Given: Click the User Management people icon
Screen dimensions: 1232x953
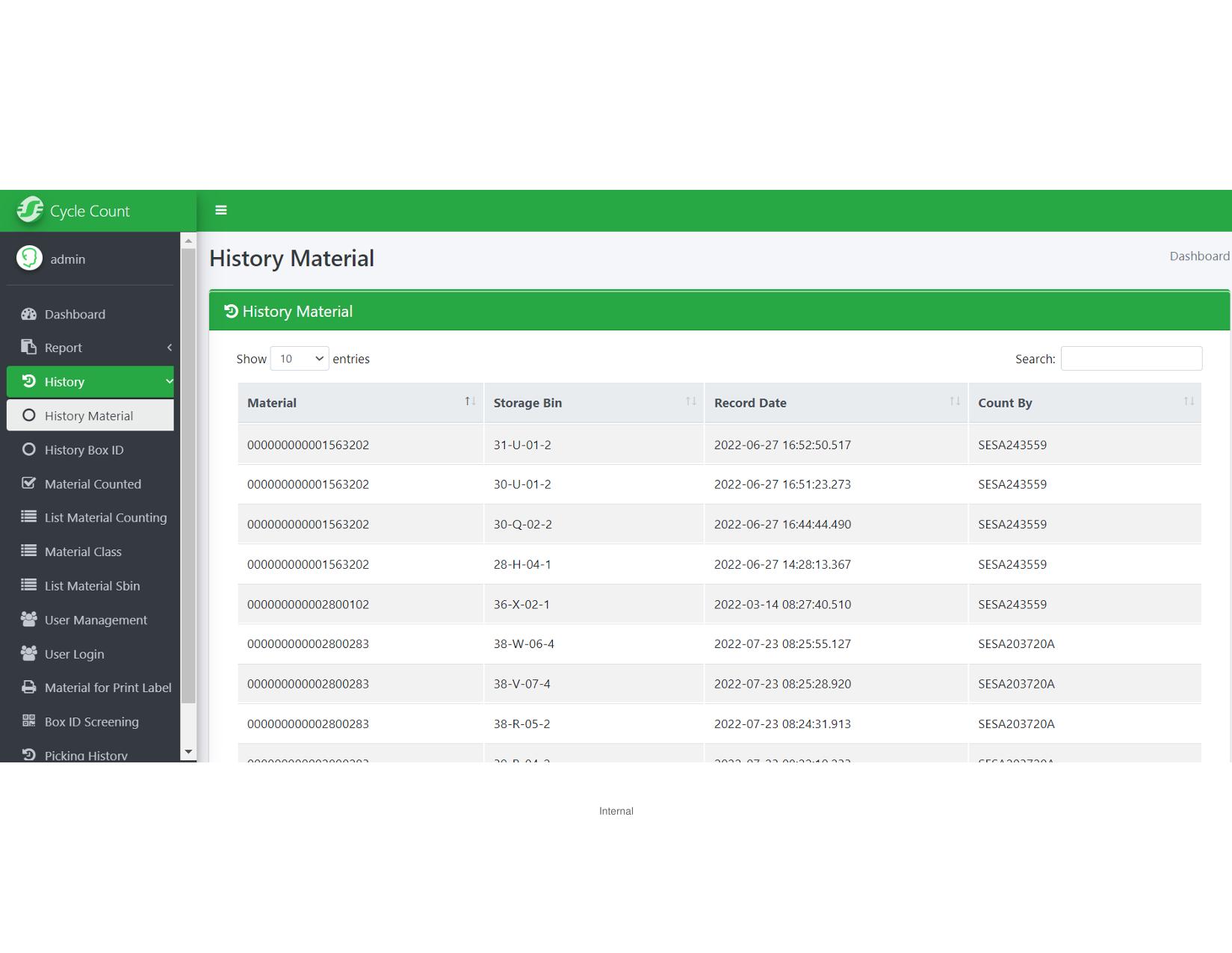Looking at the screenshot, I should (x=28, y=620).
